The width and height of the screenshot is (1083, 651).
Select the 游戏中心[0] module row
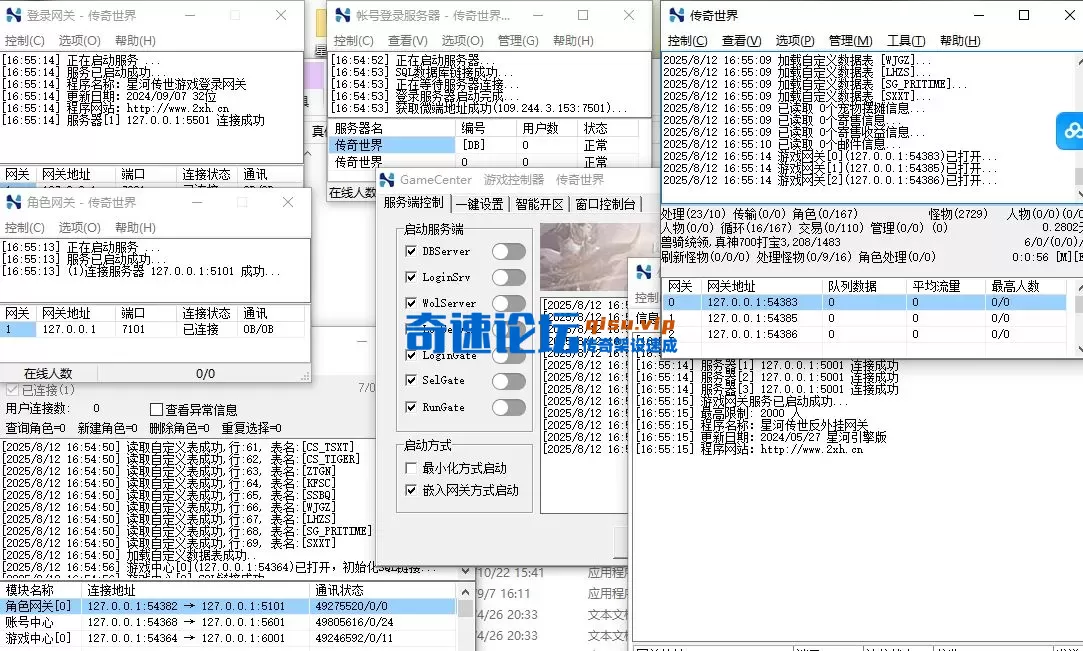[228, 638]
